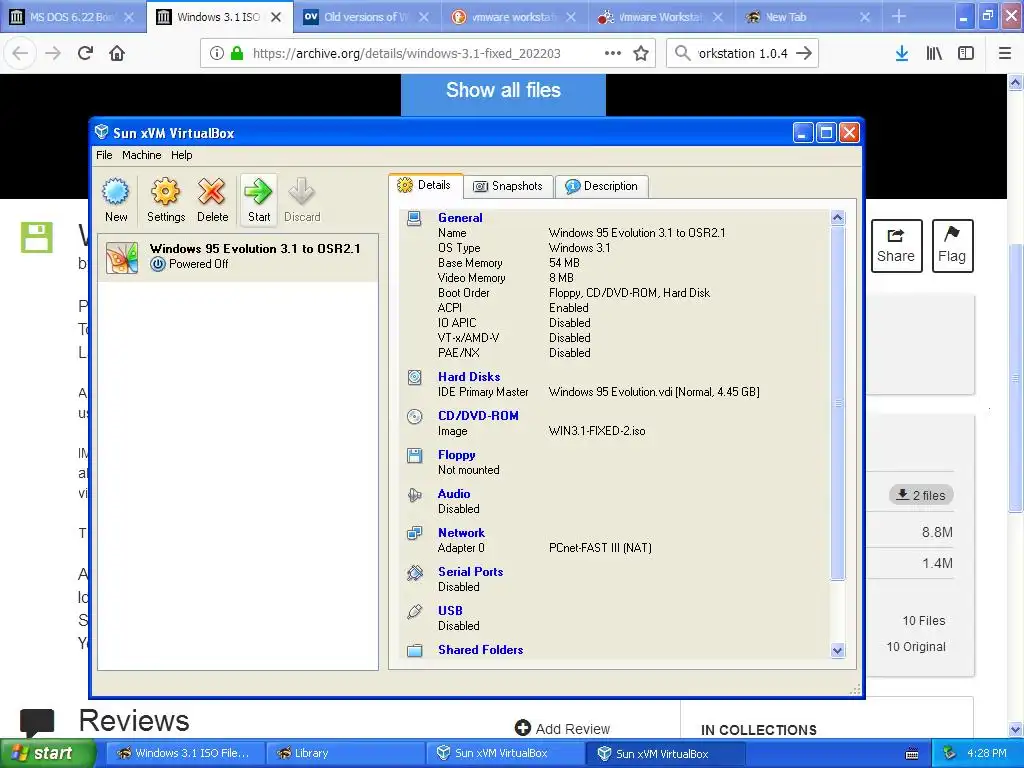1024x768 pixels.
Task: Open the Description tab
Action: pyautogui.click(x=601, y=186)
